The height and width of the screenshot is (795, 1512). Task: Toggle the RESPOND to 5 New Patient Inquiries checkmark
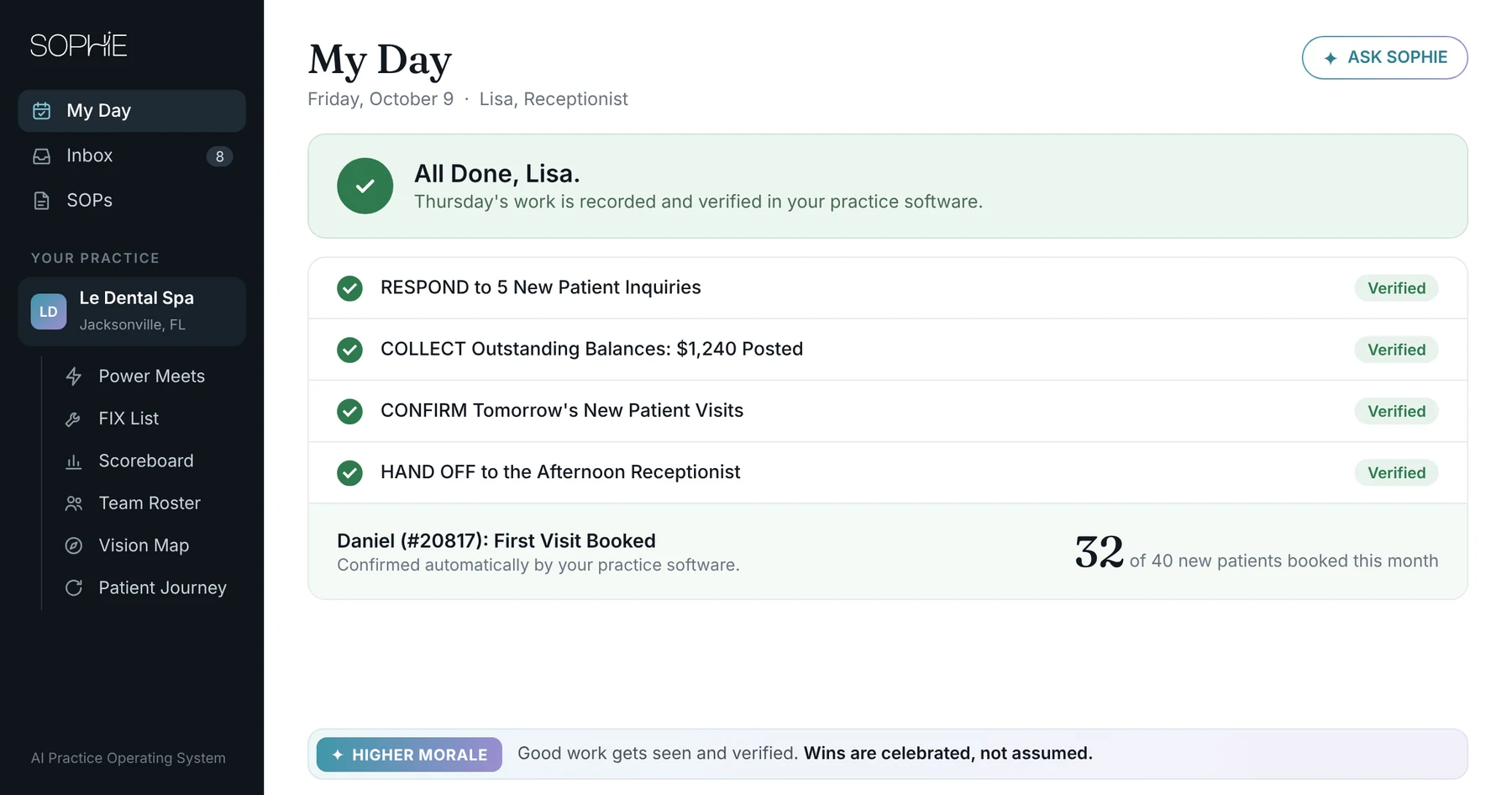[x=349, y=288]
